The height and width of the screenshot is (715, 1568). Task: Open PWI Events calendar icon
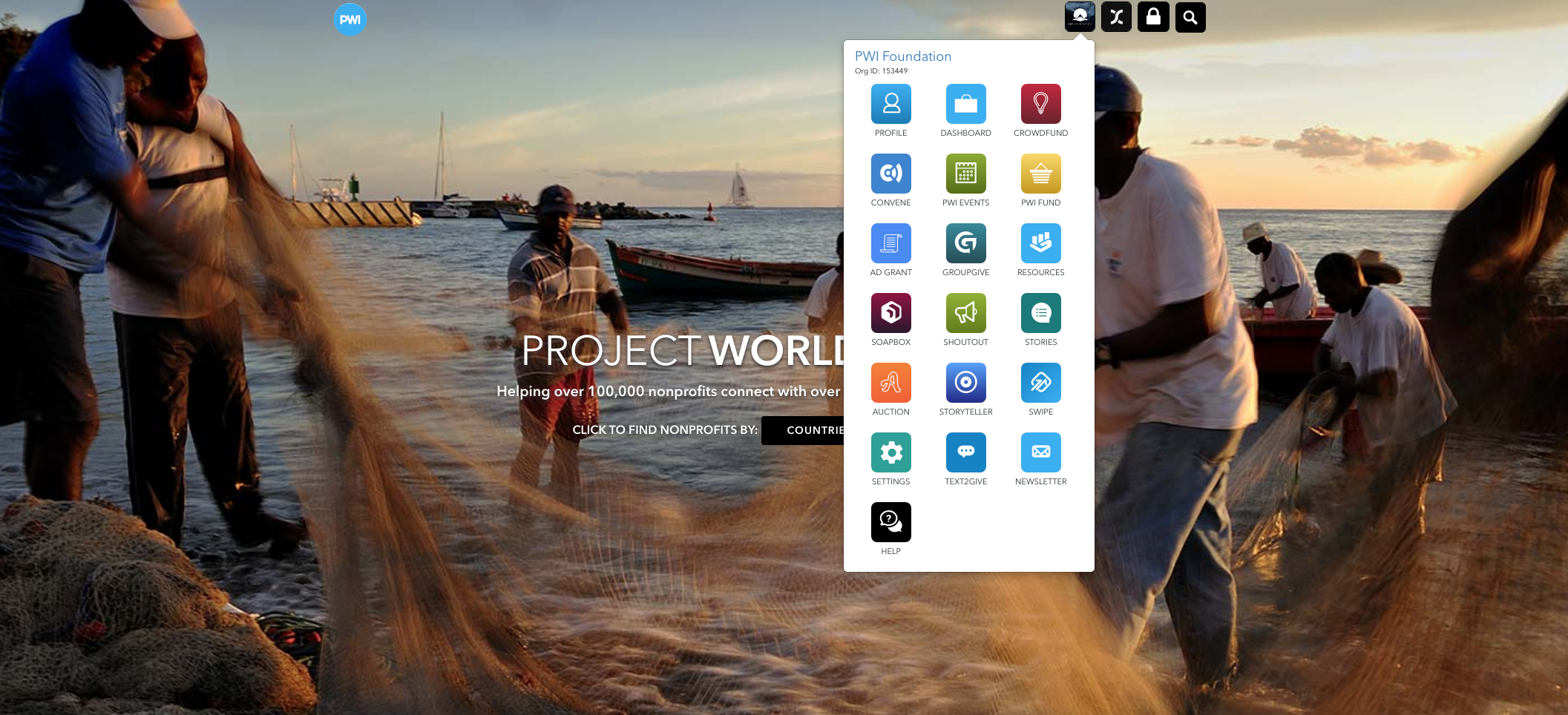[965, 174]
